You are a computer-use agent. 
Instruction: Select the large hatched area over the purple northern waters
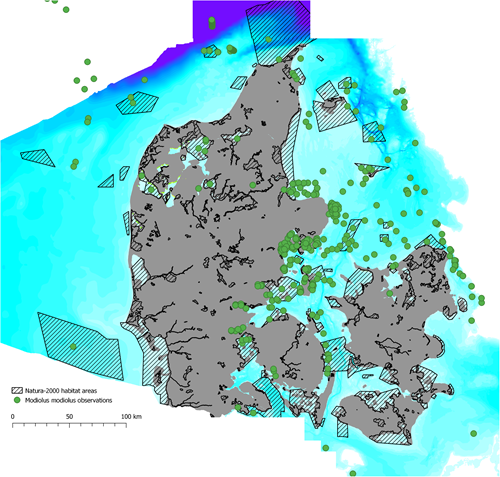click(x=277, y=32)
